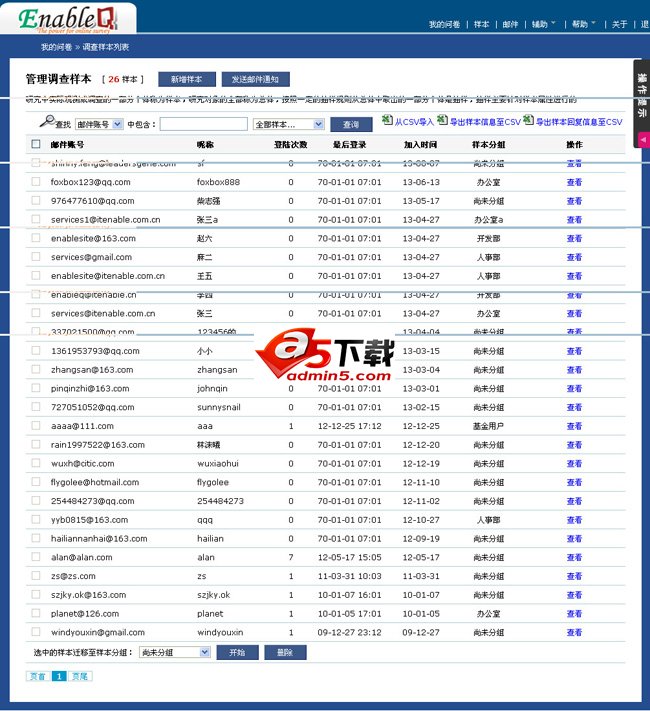Viewport: 650px width, 711px height.
Task: Click the email 254484273@qq.com
Action: (93, 501)
